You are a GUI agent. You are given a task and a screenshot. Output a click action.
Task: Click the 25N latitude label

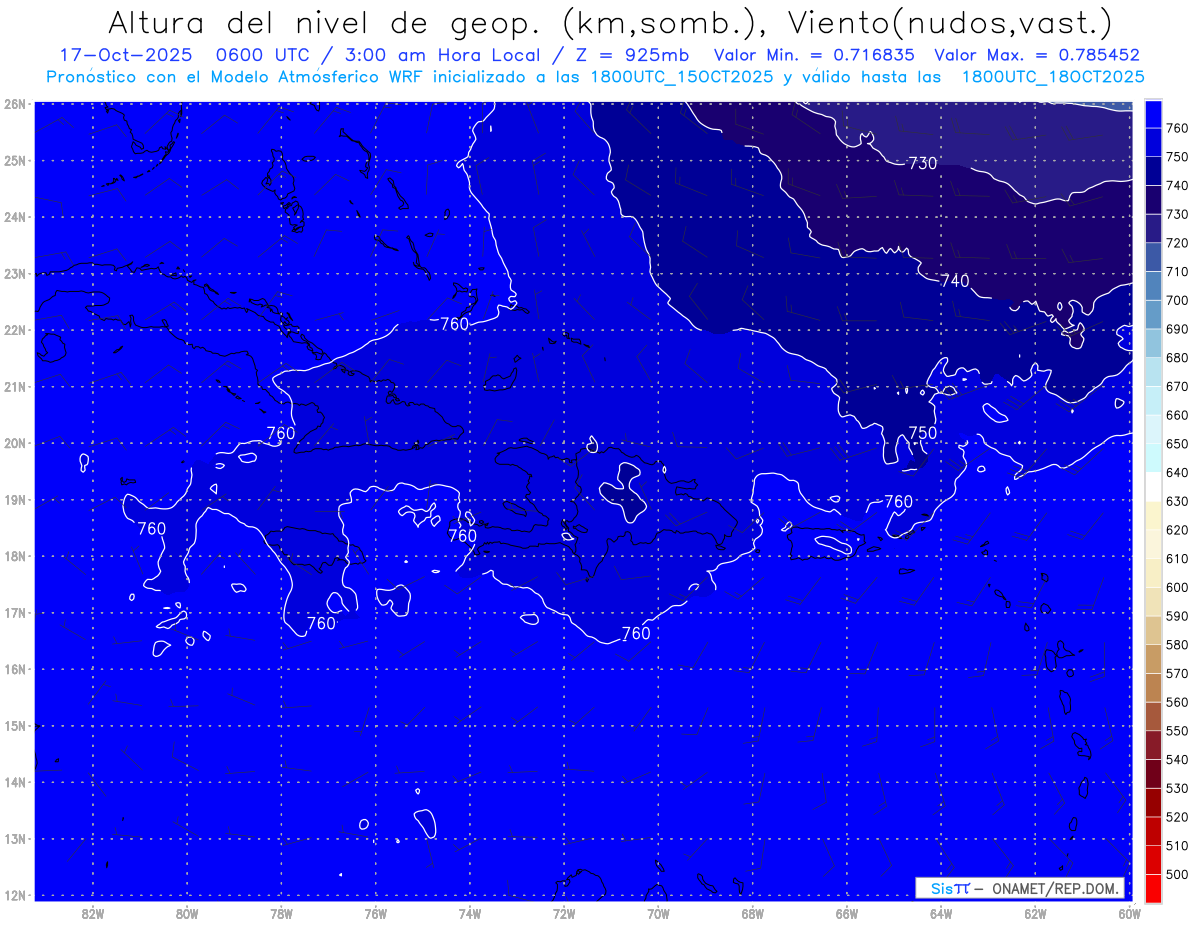[x=15, y=160]
